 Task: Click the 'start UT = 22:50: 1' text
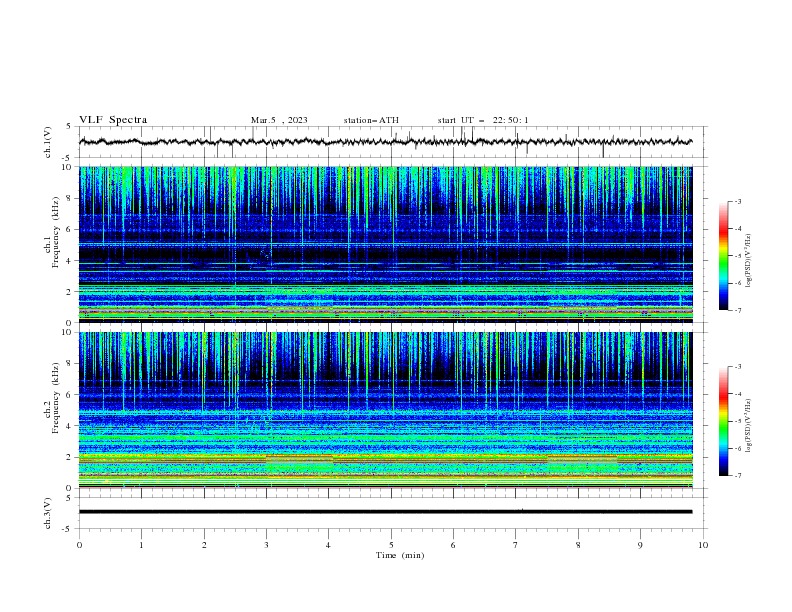click(483, 120)
